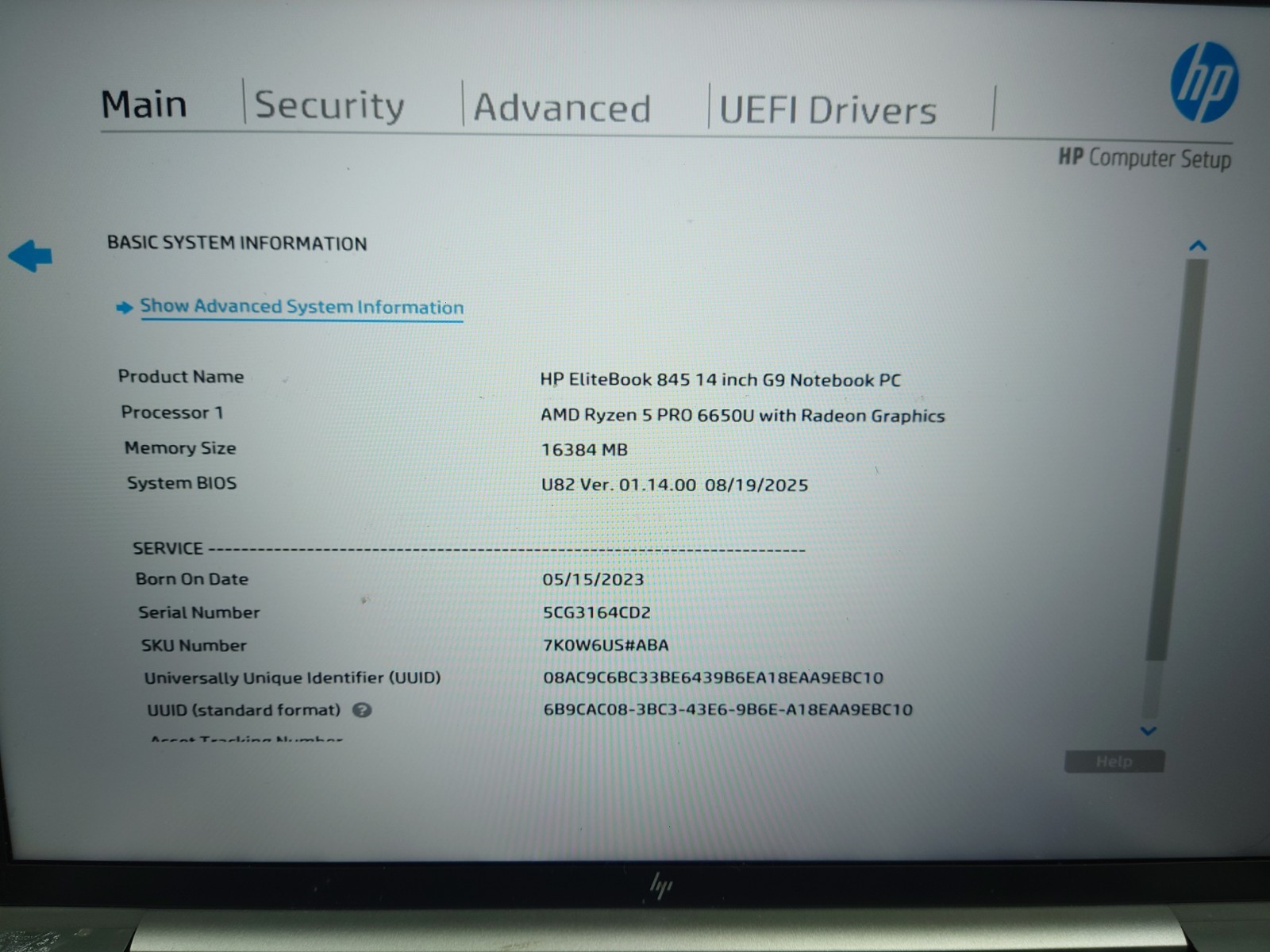The image size is (1270, 952).
Task: Select the 16384 MB value
Action: 584,450
